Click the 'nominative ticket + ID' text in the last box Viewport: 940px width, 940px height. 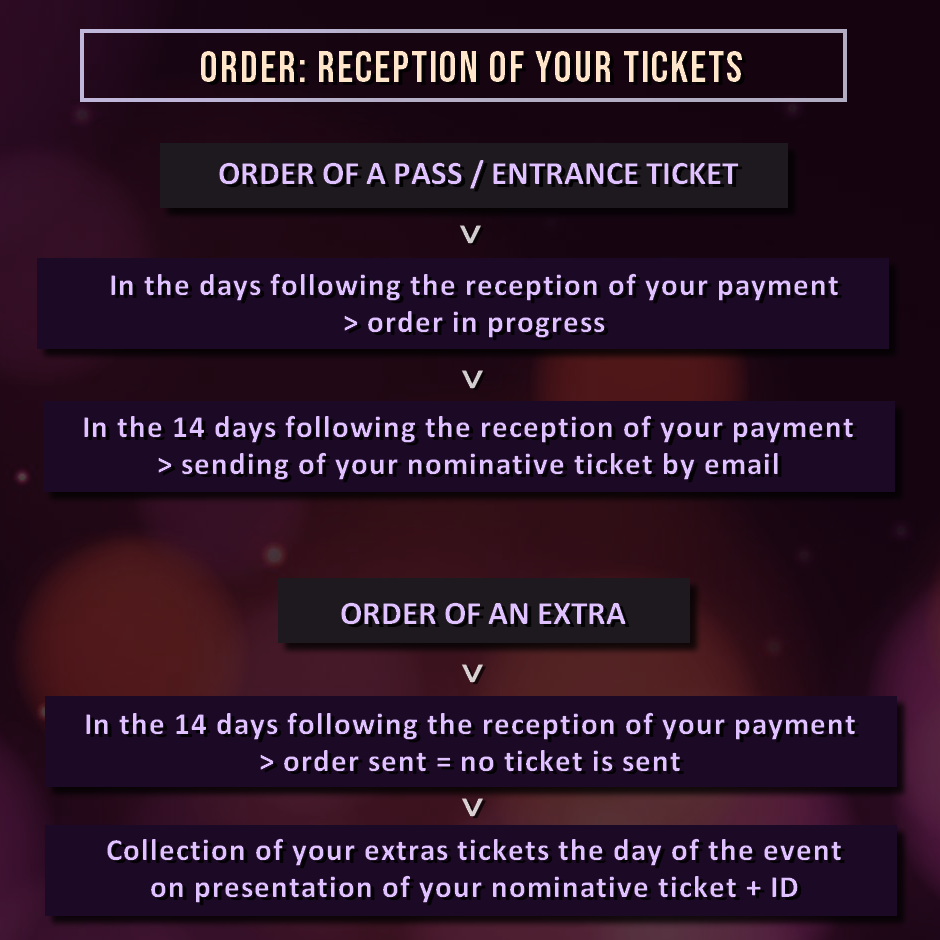pyautogui.click(x=645, y=888)
